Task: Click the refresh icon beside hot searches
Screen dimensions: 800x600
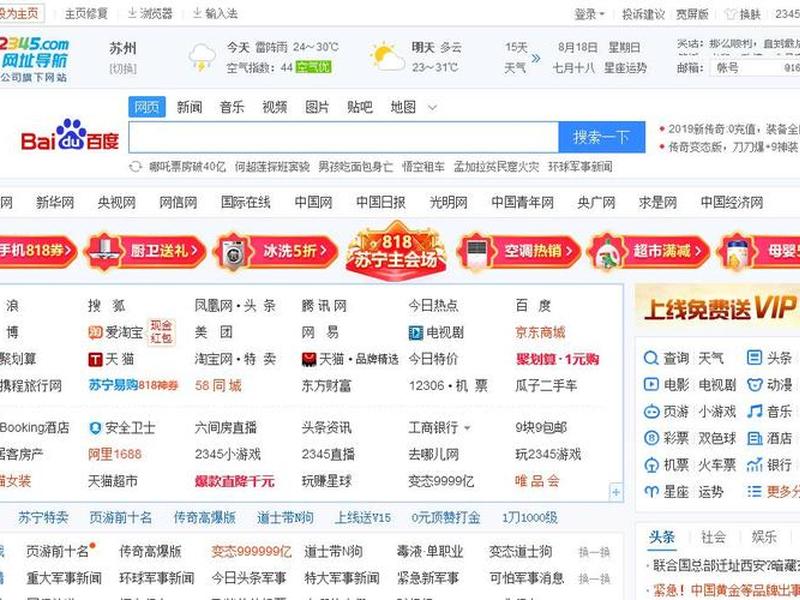Action: click(135, 167)
